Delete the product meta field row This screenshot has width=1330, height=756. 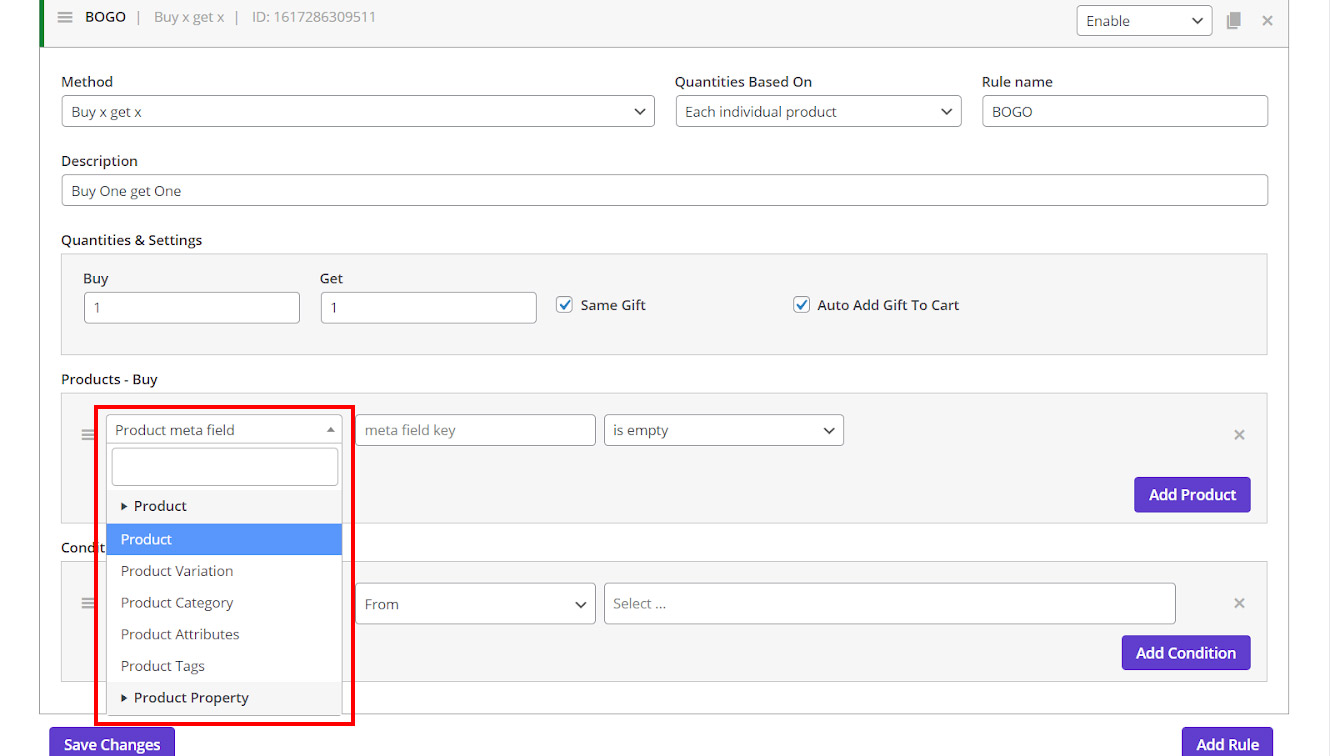[x=1239, y=435]
